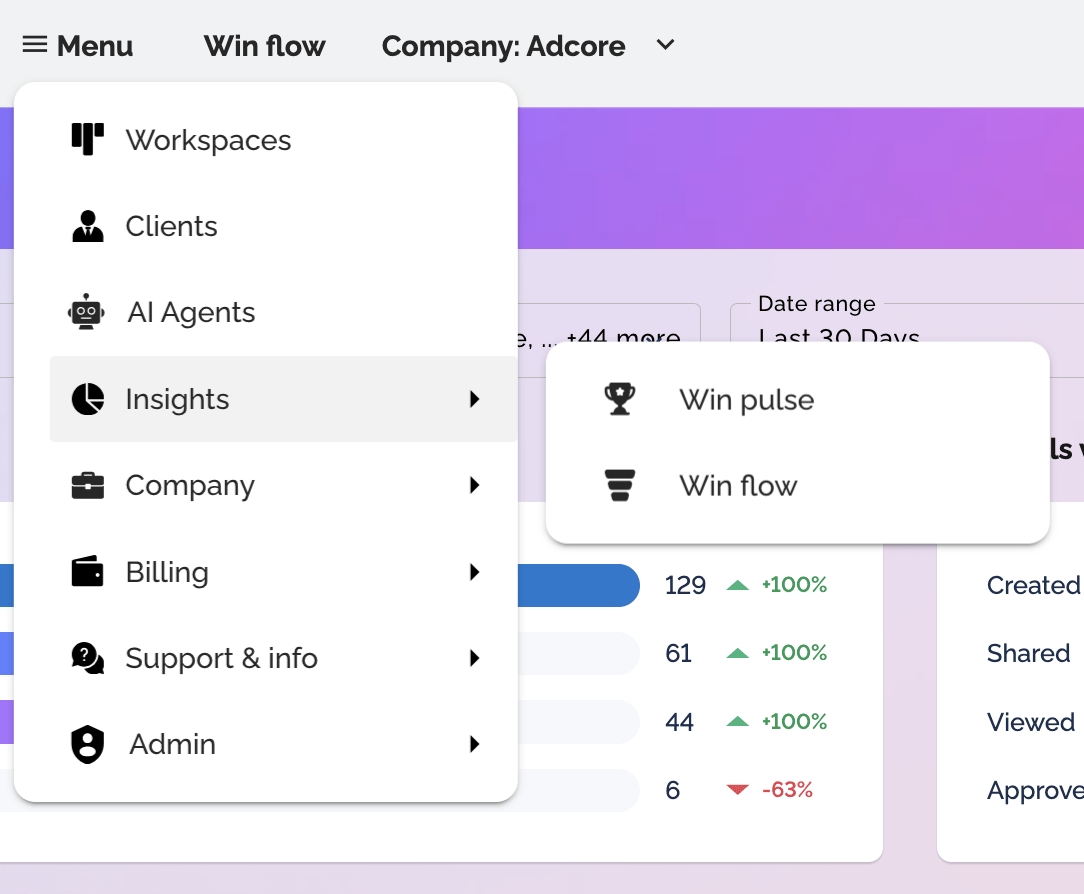Click the Company briefcase icon
This screenshot has height=894, width=1084.
88,486
